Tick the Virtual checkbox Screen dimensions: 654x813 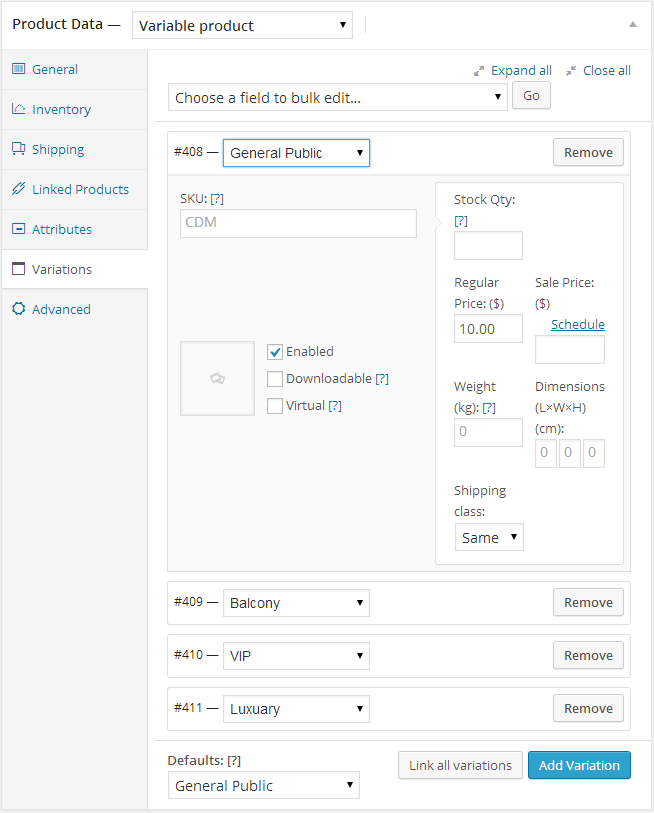[x=275, y=406]
